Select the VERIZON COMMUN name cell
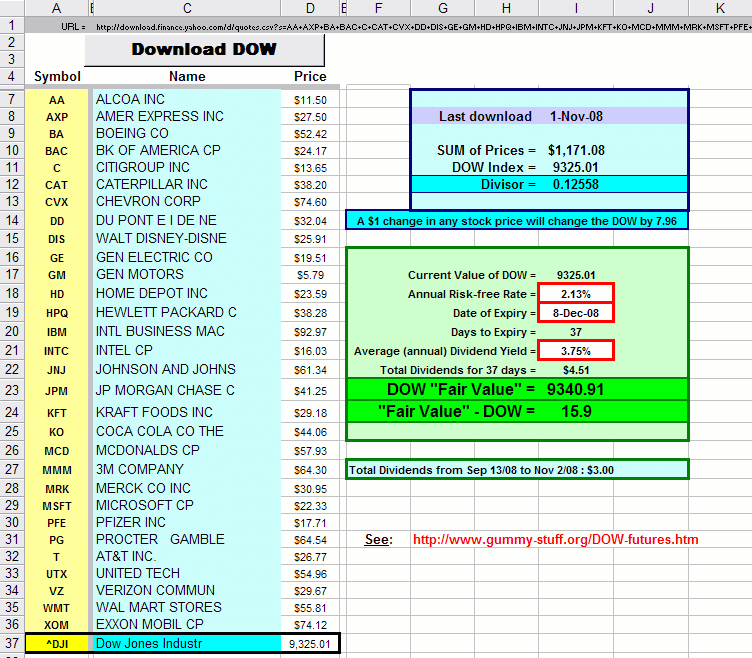 187,590
